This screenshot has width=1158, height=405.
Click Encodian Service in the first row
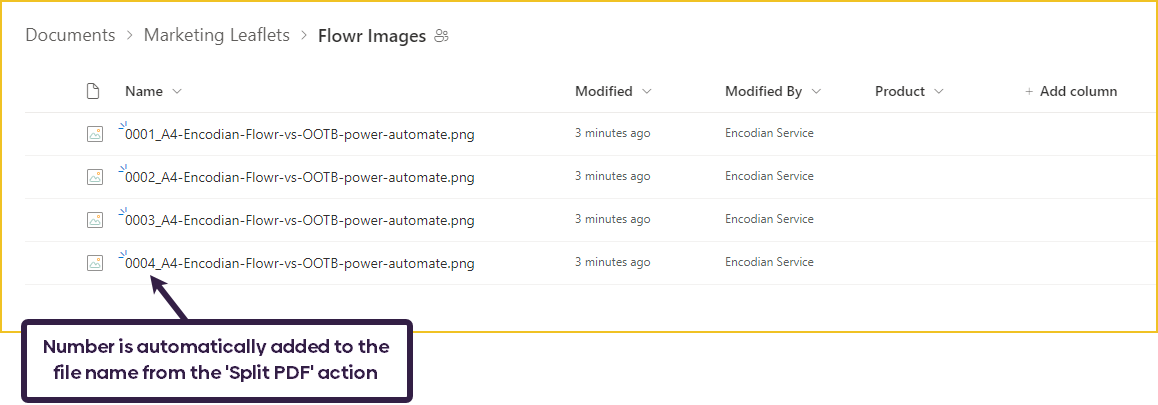click(769, 133)
